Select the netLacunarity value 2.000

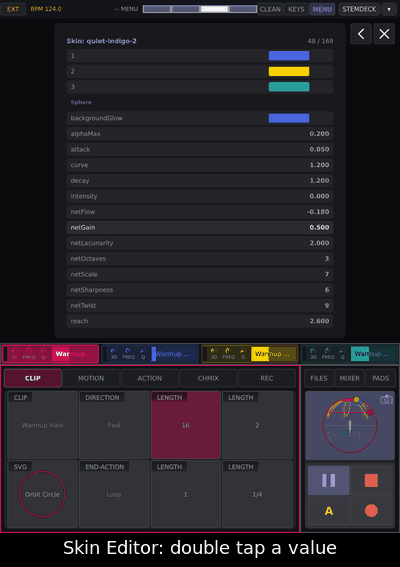tap(319, 243)
